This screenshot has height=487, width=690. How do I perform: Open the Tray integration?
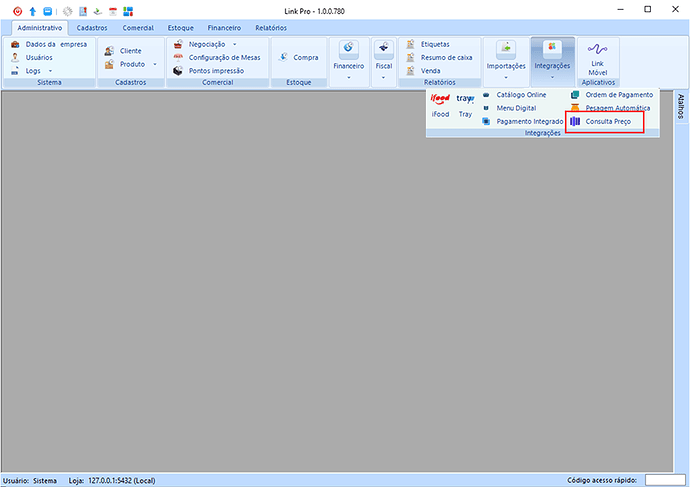tap(465, 106)
